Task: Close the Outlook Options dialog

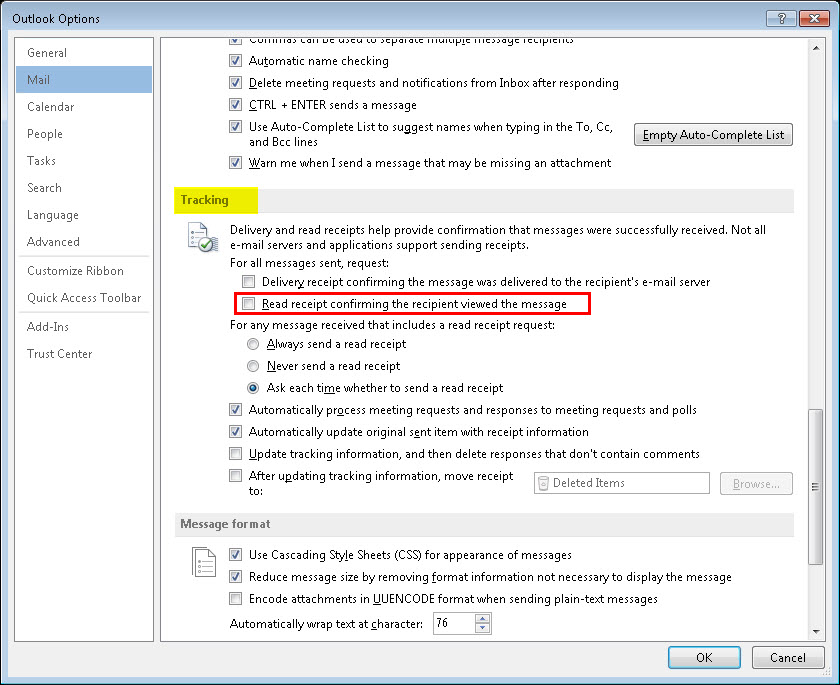Action: pyautogui.click(x=814, y=19)
